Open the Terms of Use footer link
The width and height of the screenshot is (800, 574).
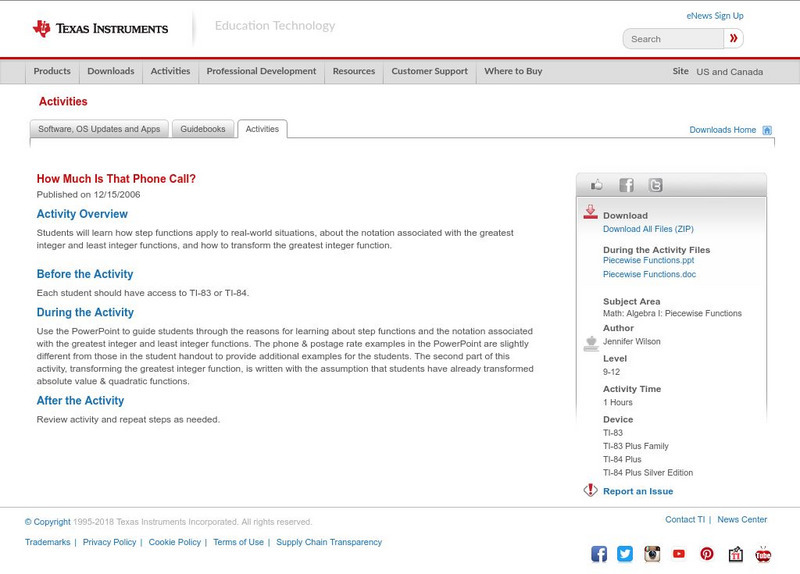pos(238,542)
